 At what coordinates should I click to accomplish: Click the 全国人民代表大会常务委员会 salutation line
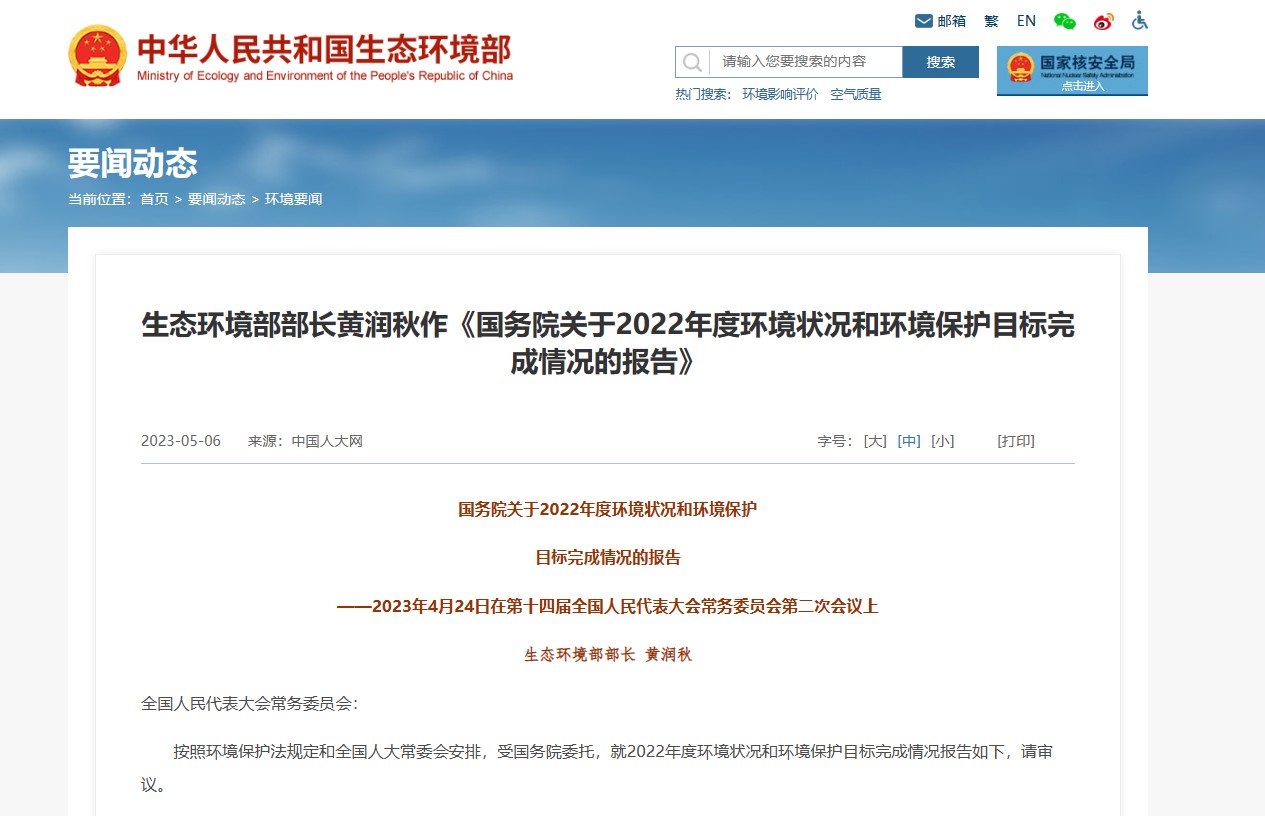coord(249,703)
